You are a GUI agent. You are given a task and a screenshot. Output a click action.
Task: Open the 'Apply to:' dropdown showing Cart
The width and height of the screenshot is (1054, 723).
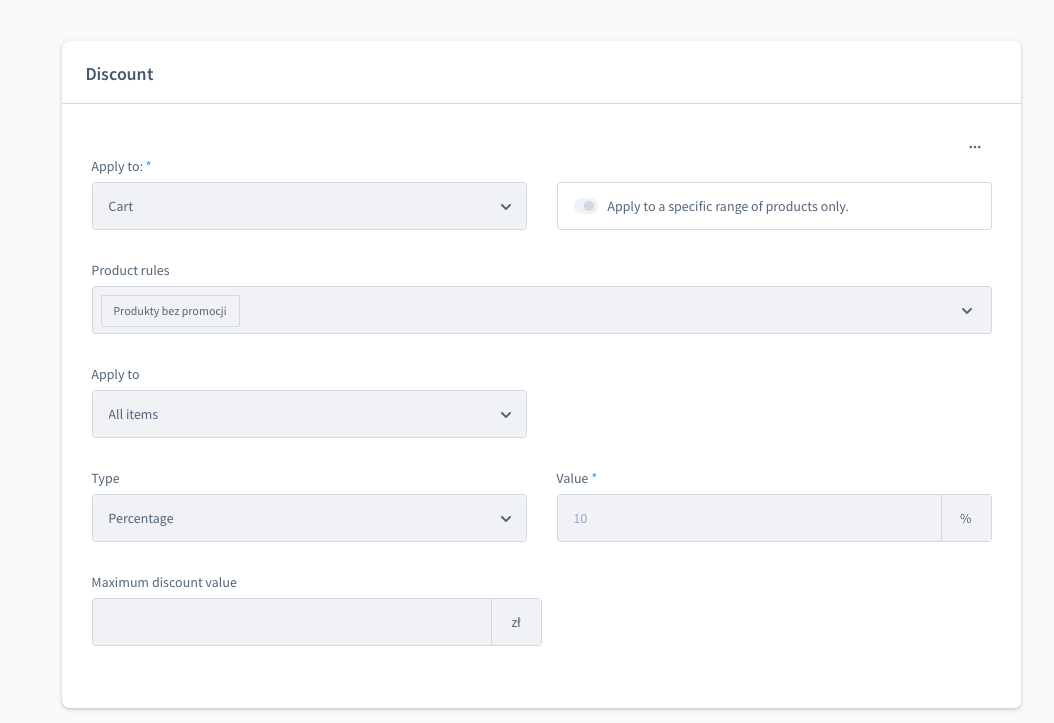point(309,206)
